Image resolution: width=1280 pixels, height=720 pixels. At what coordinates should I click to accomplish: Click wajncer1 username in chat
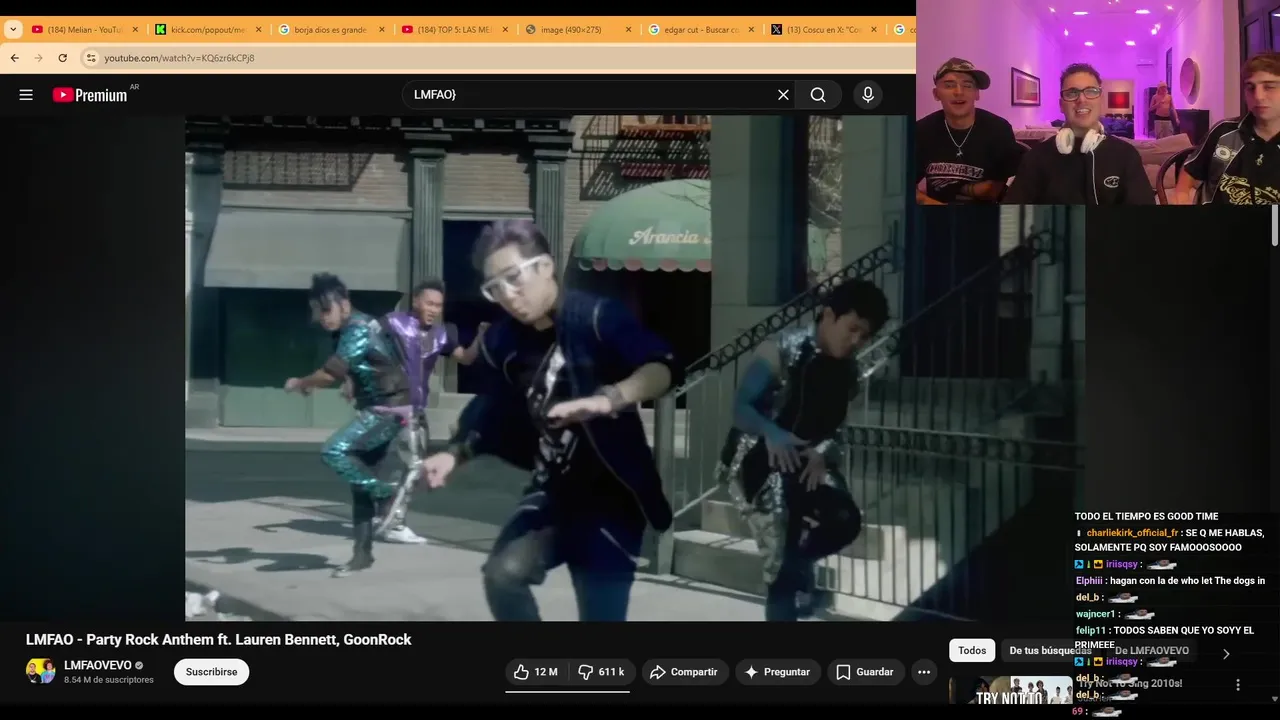[x=1095, y=614]
